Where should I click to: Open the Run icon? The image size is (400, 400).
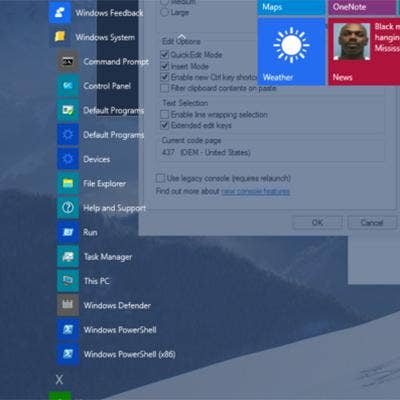(68, 232)
